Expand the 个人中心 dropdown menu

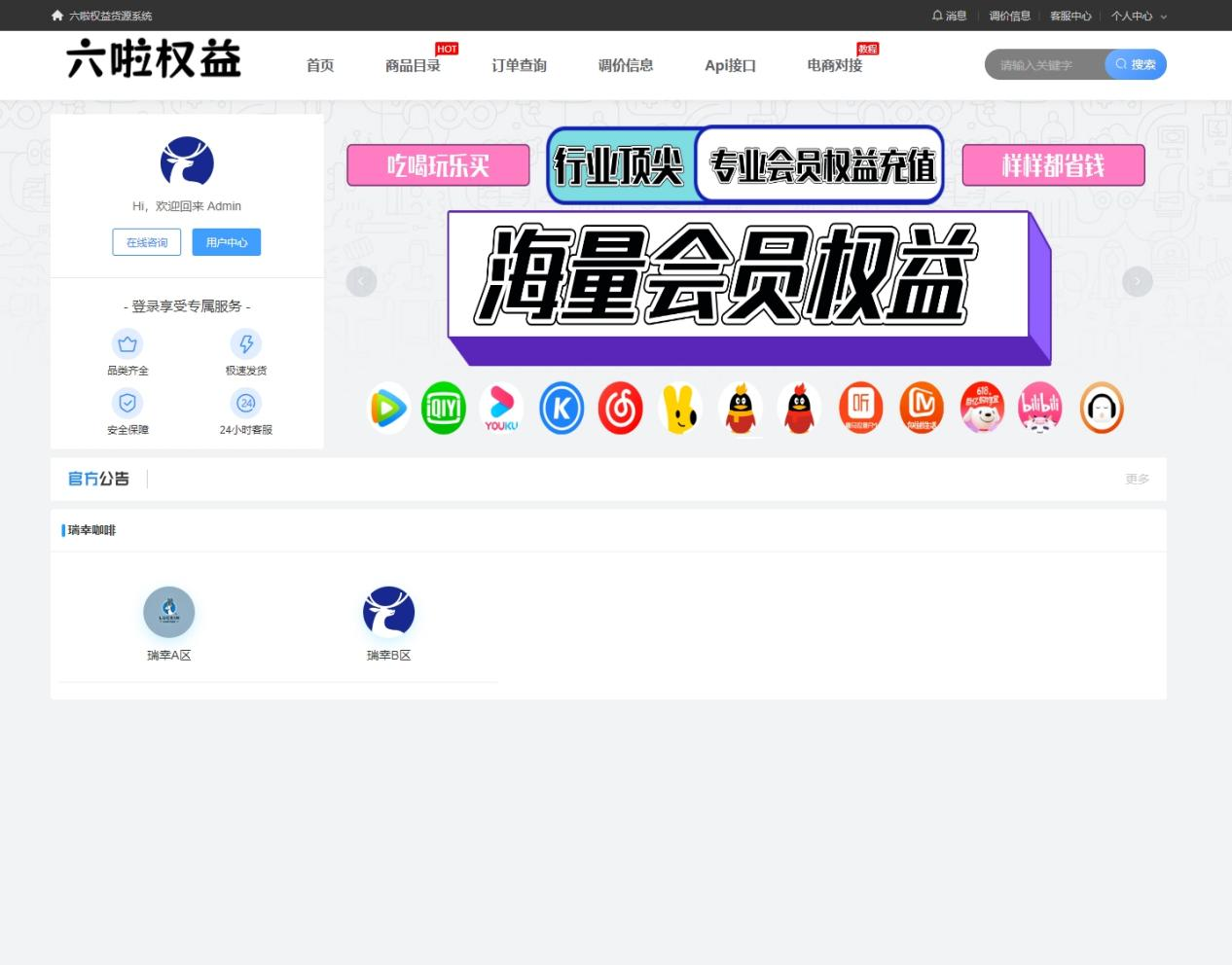click(x=1137, y=16)
